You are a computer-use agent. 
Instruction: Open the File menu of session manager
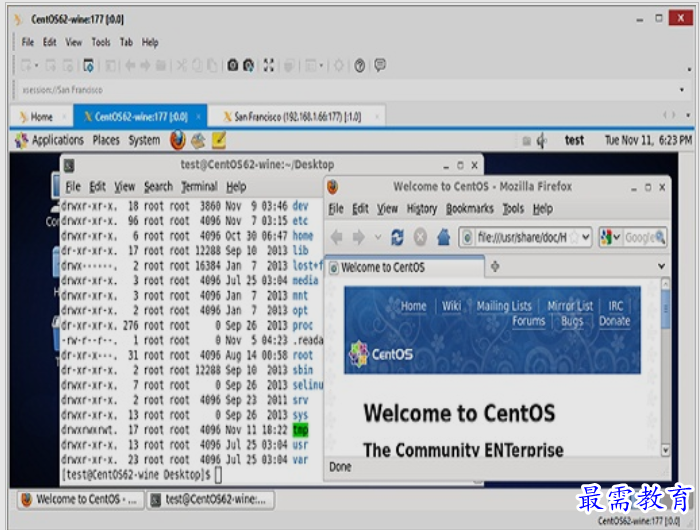(x=28, y=42)
